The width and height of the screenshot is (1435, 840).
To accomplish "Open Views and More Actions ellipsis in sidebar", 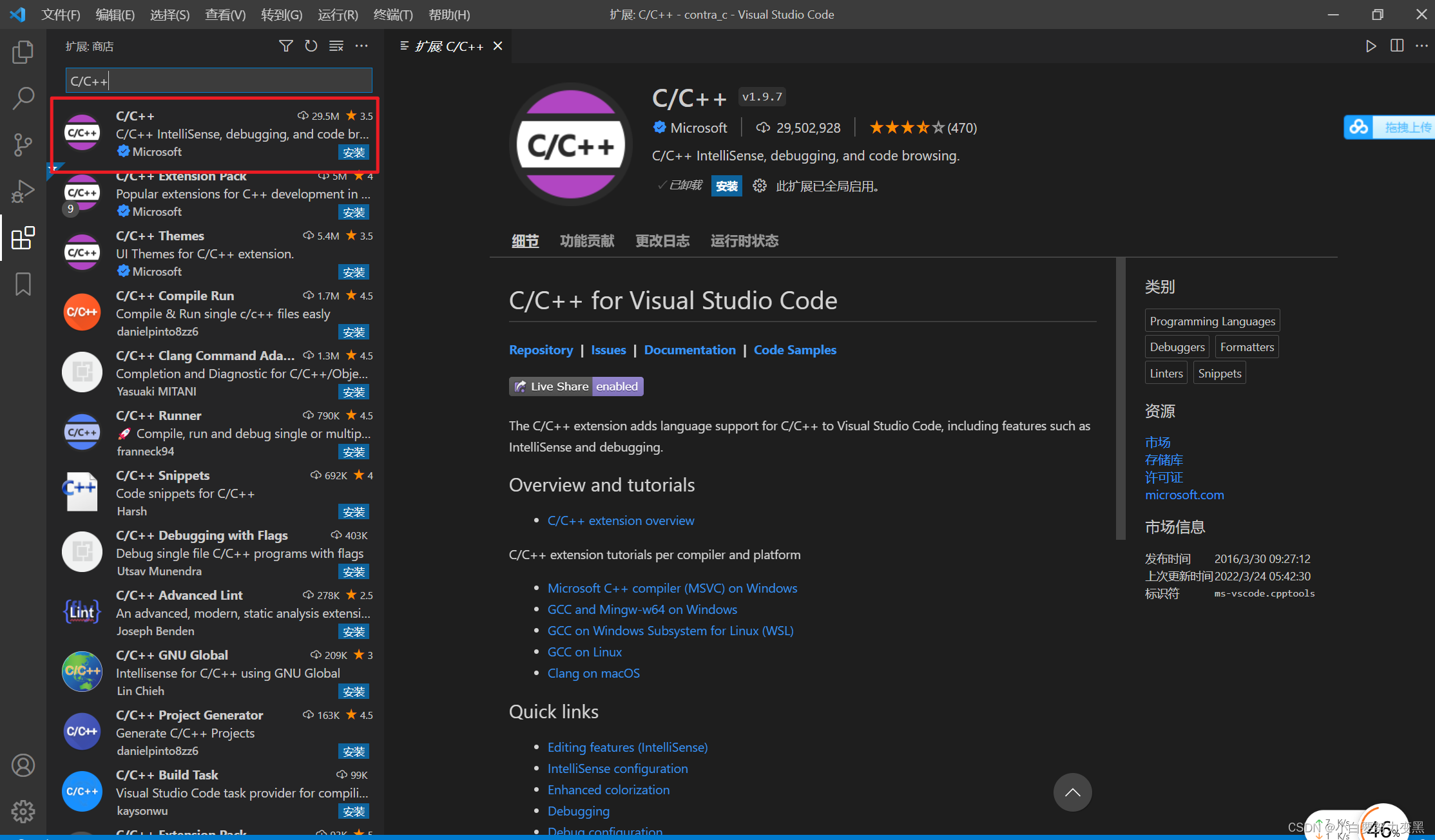I will click(x=361, y=46).
